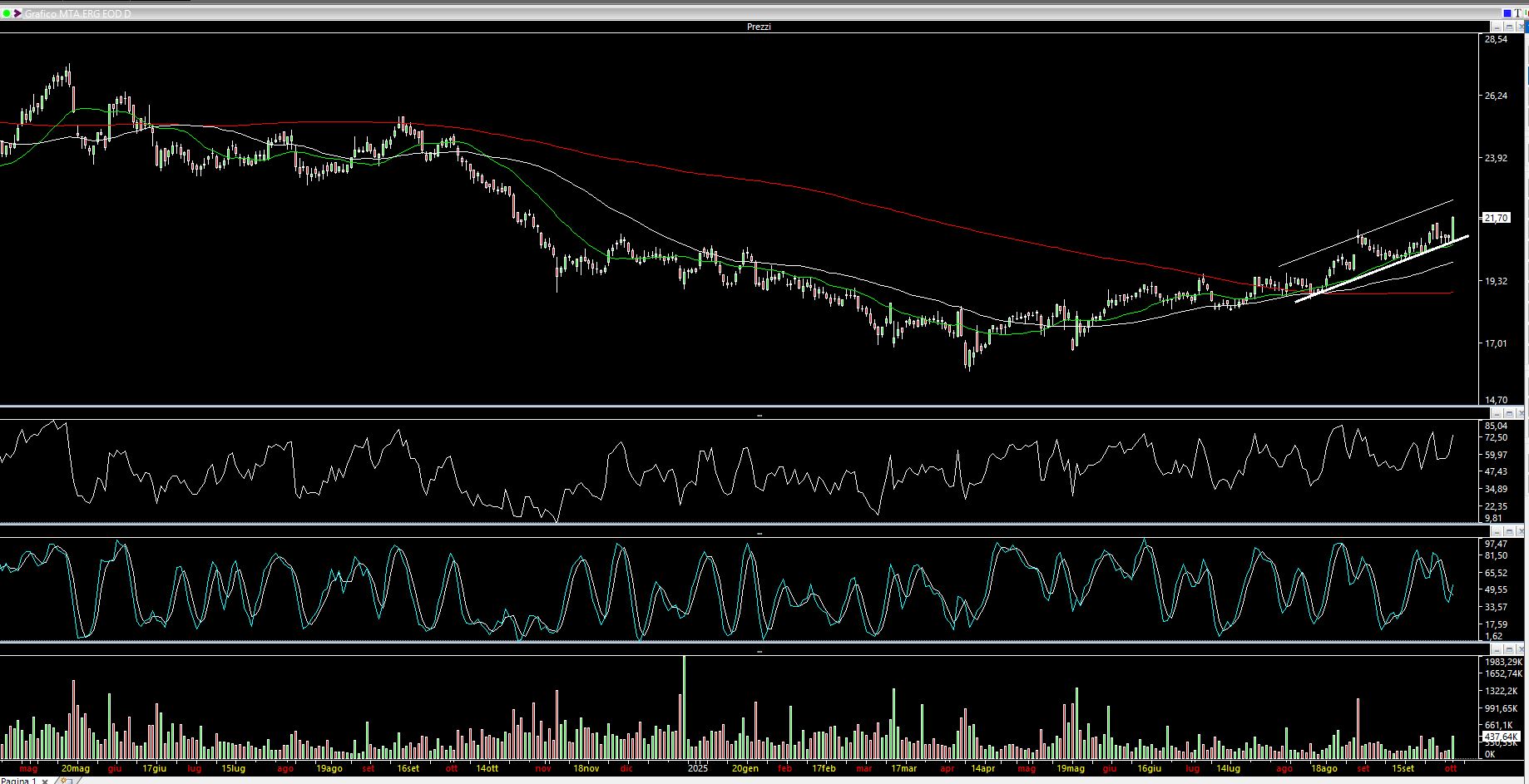The image size is (1529, 784).
Task: Select the thick white trendline on the chart
Action: [1381, 269]
